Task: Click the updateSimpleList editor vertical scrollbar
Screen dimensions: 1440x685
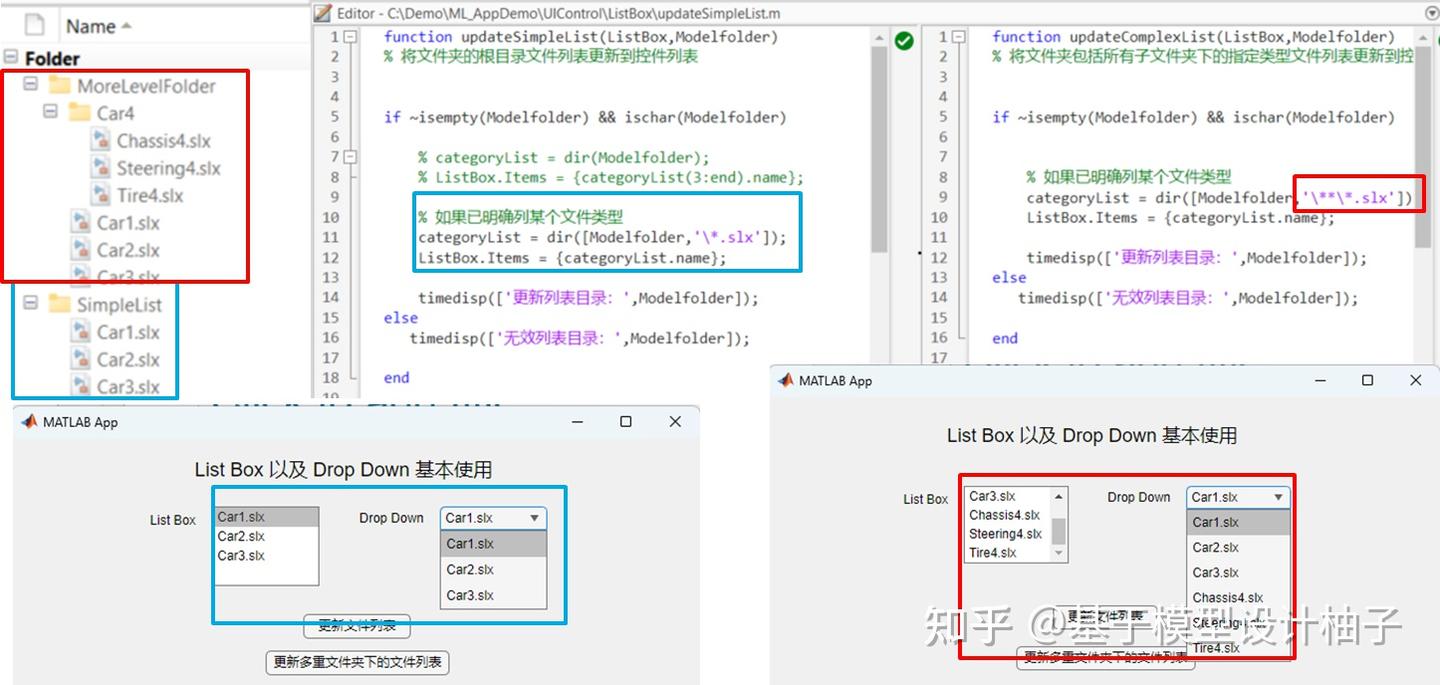Action: click(879, 150)
